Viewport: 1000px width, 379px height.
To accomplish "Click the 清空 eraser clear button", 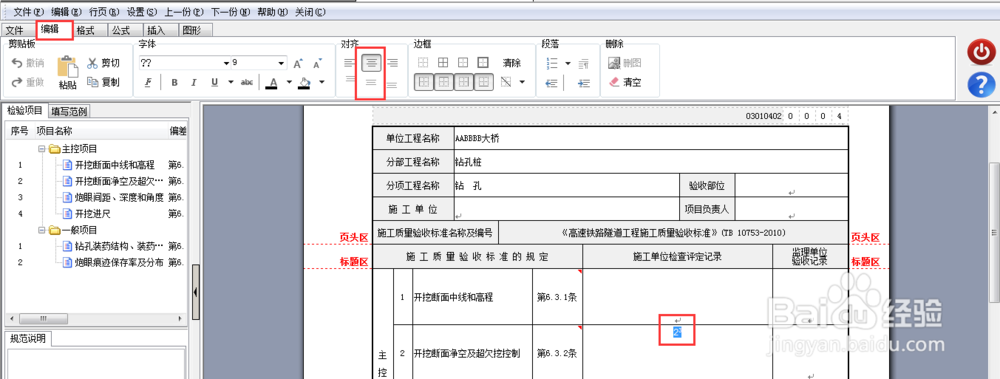I will click(624, 82).
